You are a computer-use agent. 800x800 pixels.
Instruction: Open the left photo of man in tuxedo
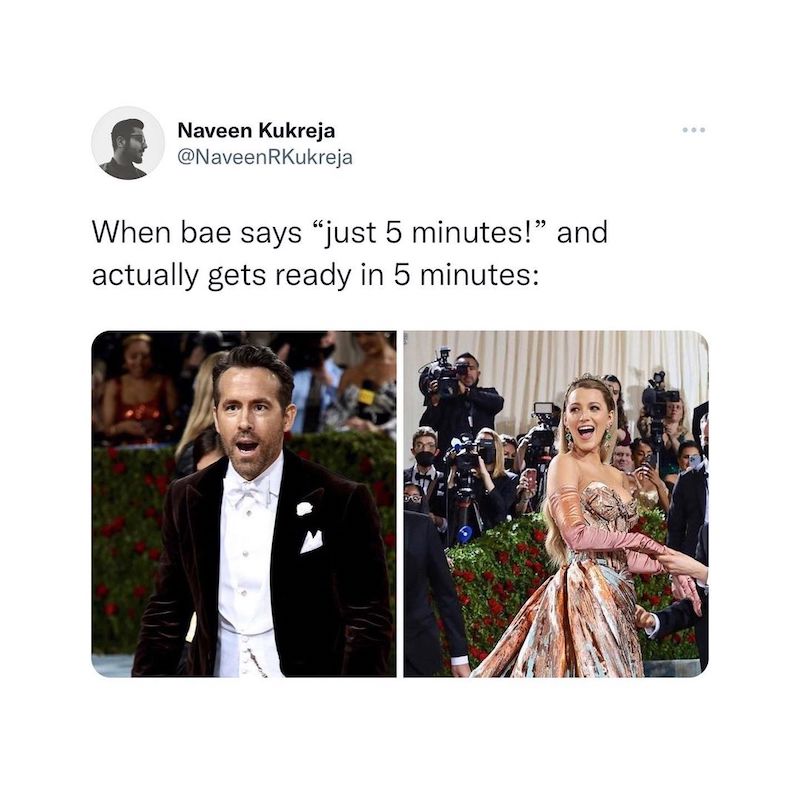click(244, 504)
